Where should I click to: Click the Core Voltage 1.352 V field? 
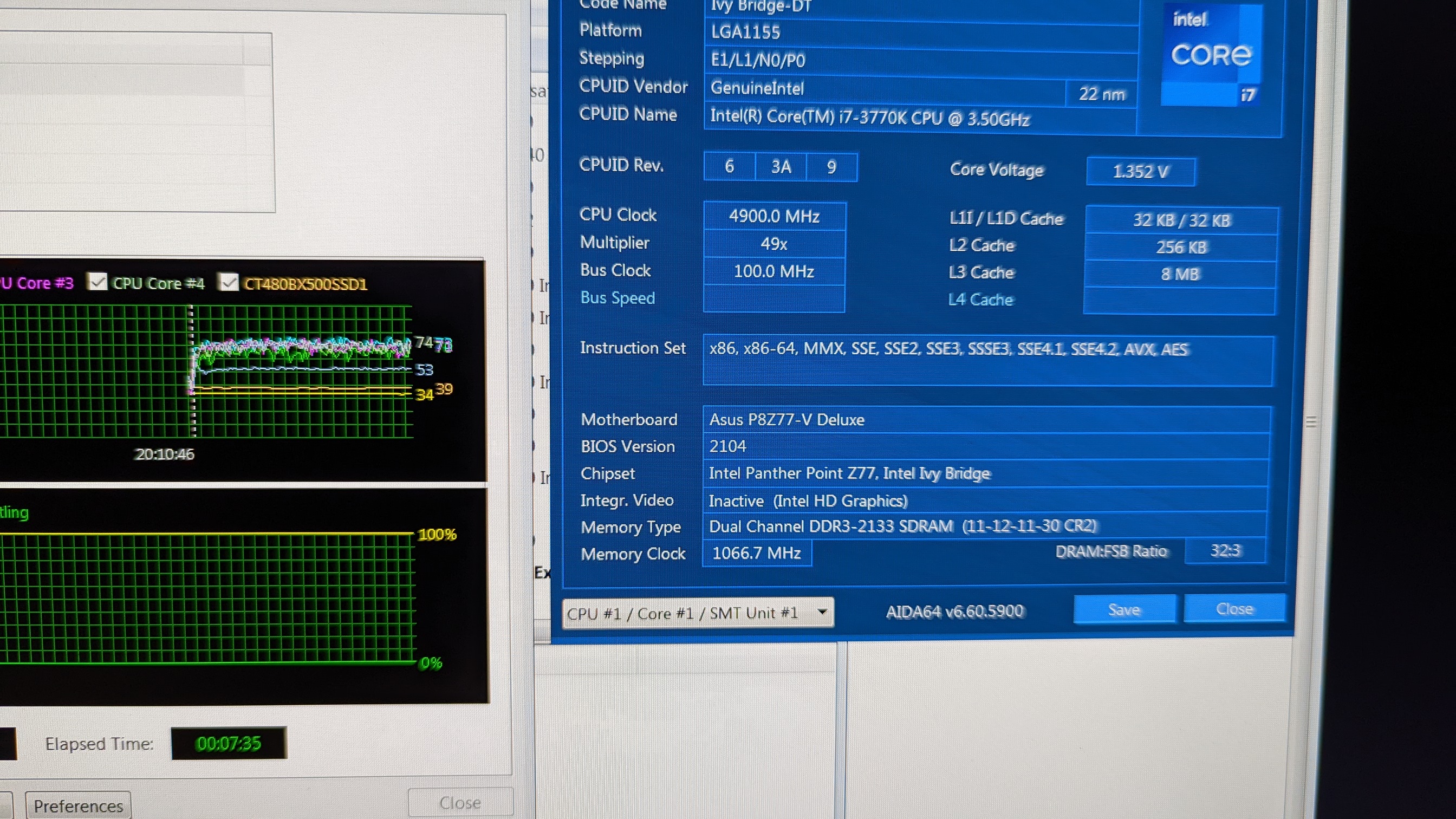(1140, 171)
